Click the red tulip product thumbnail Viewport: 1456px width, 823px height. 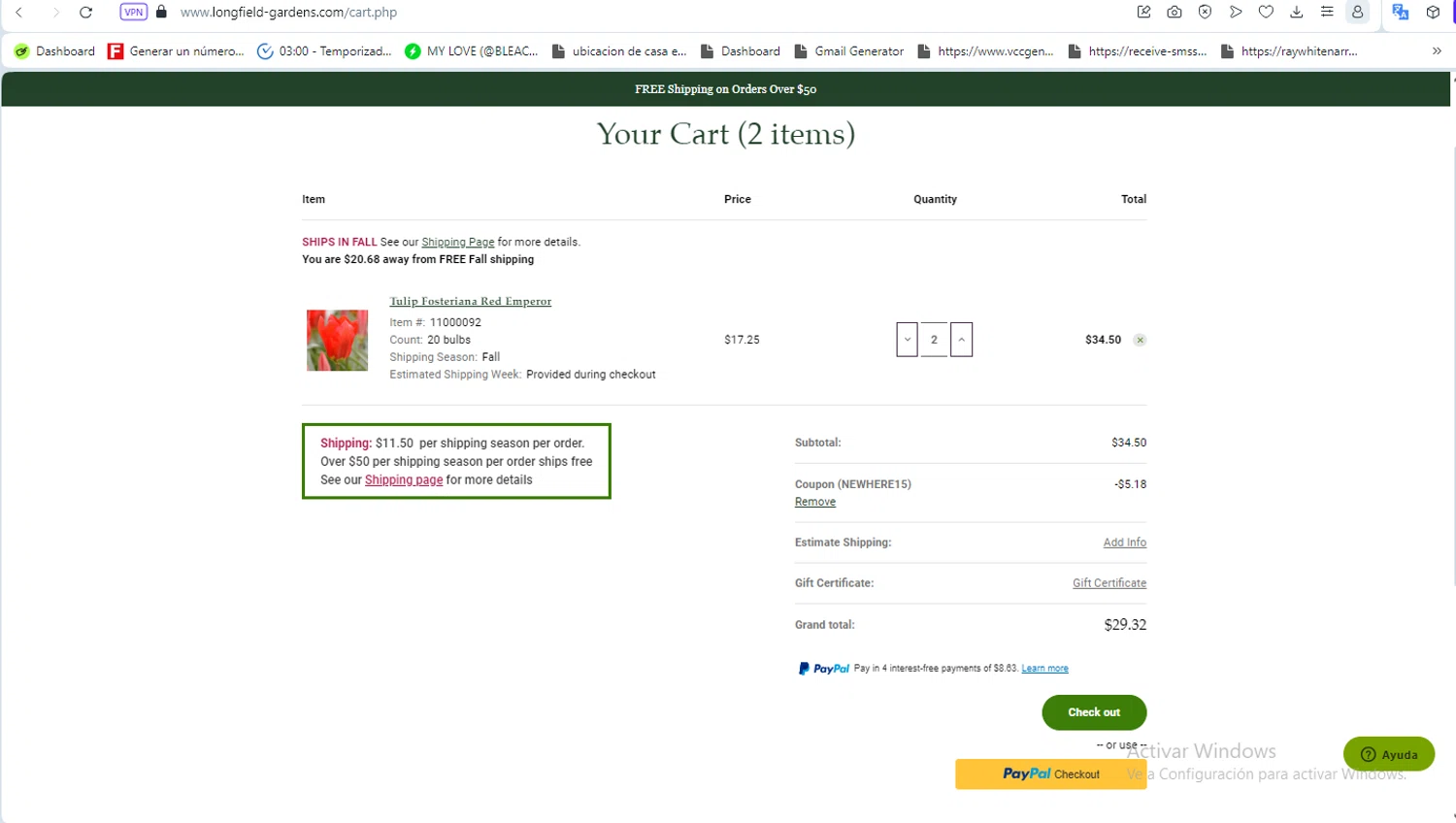pyautogui.click(x=337, y=341)
